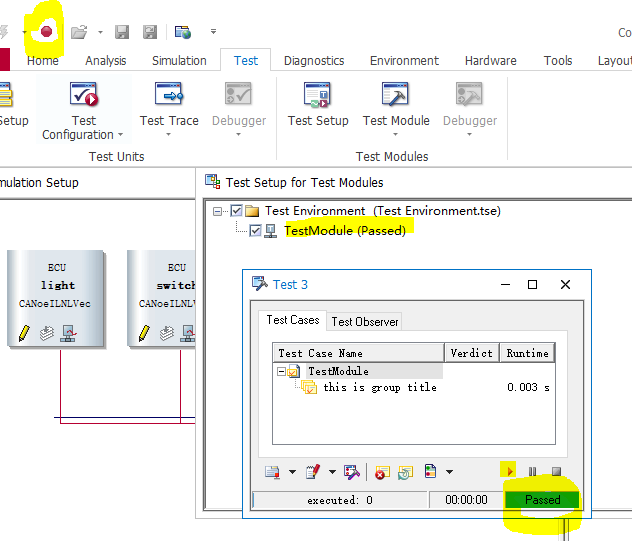The height and width of the screenshot is (541, 632).
Task: Expand the dropdown next to the colored document icon
Action: tap(449, 472)
